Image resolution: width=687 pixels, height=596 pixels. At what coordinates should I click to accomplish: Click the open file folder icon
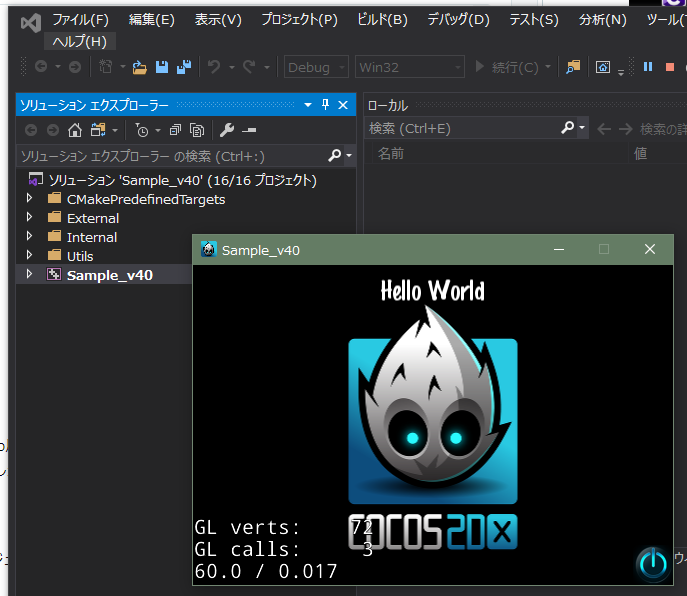coord(139,67)
